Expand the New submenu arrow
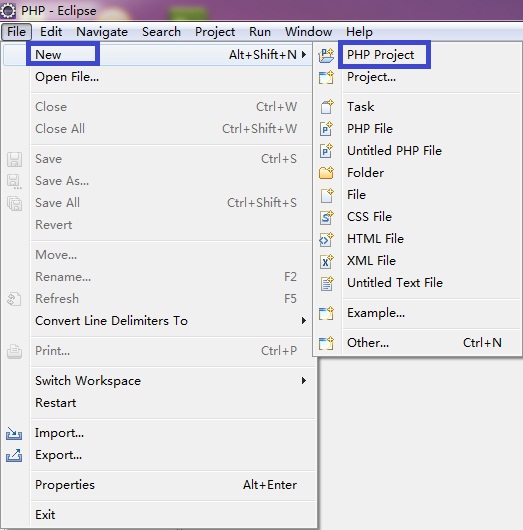Screen dimensions: 523x530 (x=304, y=54)
